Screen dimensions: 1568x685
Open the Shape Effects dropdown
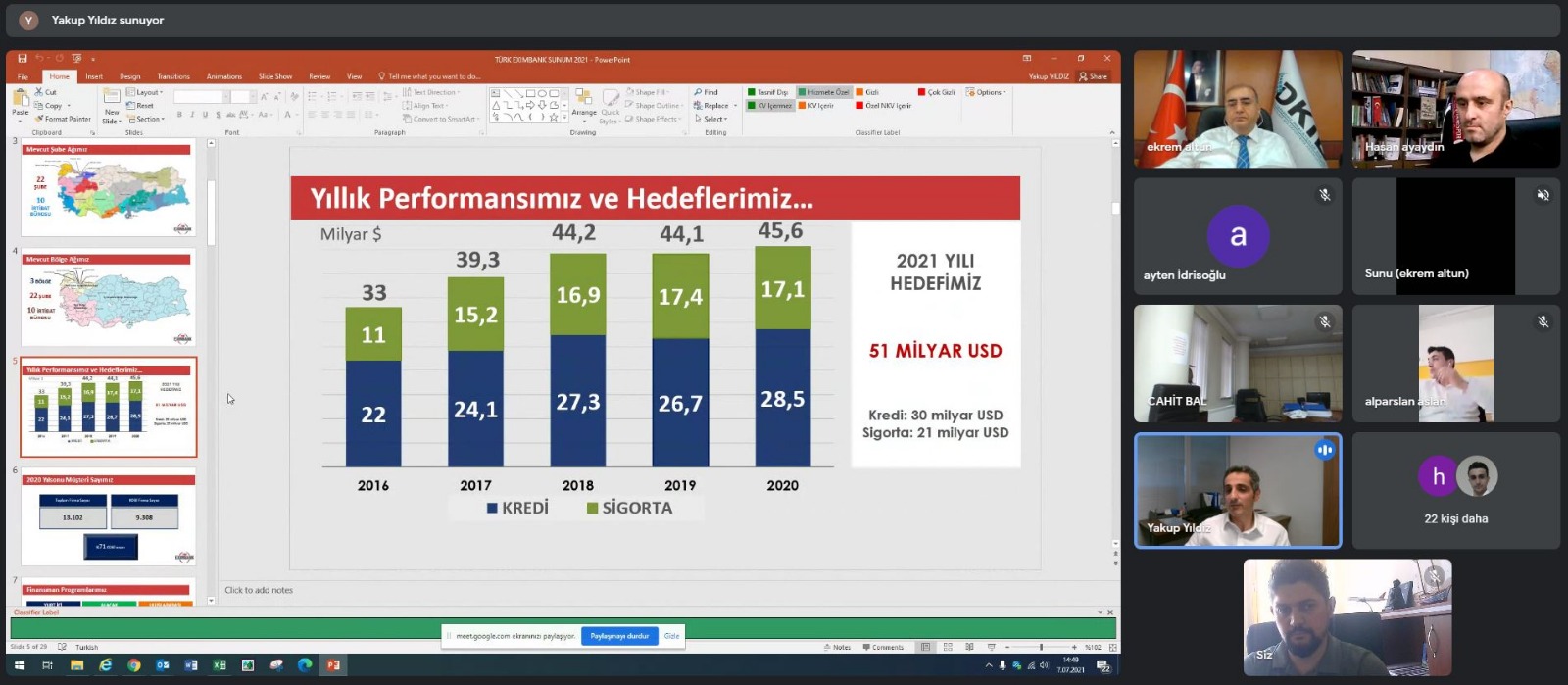click(x=654, y=120)
